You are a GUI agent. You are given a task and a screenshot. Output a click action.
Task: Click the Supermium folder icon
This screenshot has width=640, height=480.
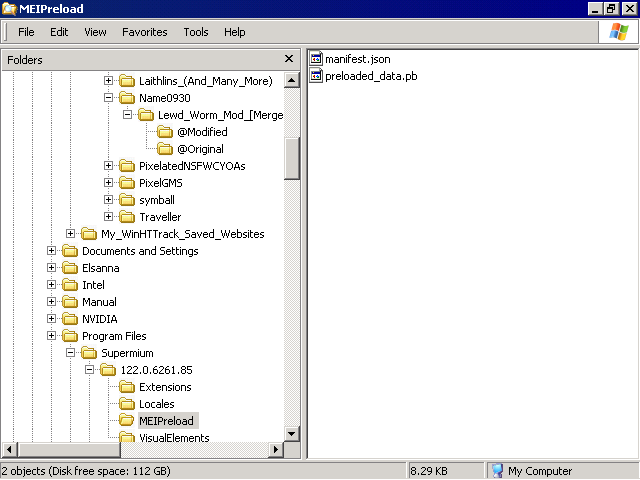(x=89, y=353)
